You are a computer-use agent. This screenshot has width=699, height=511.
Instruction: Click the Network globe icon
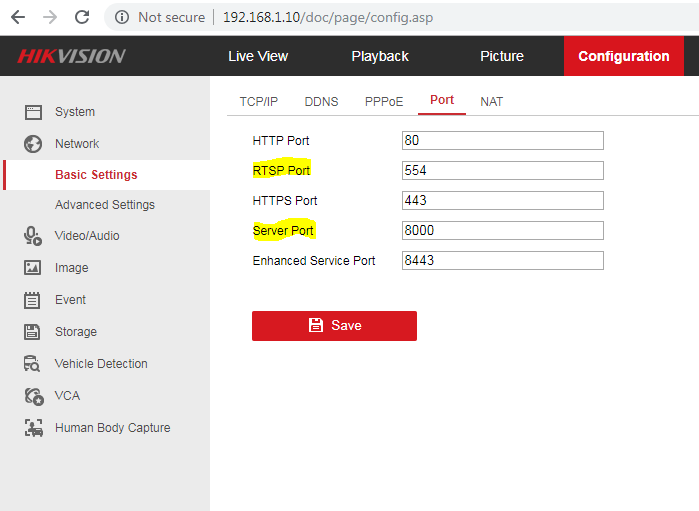point(32,143)
